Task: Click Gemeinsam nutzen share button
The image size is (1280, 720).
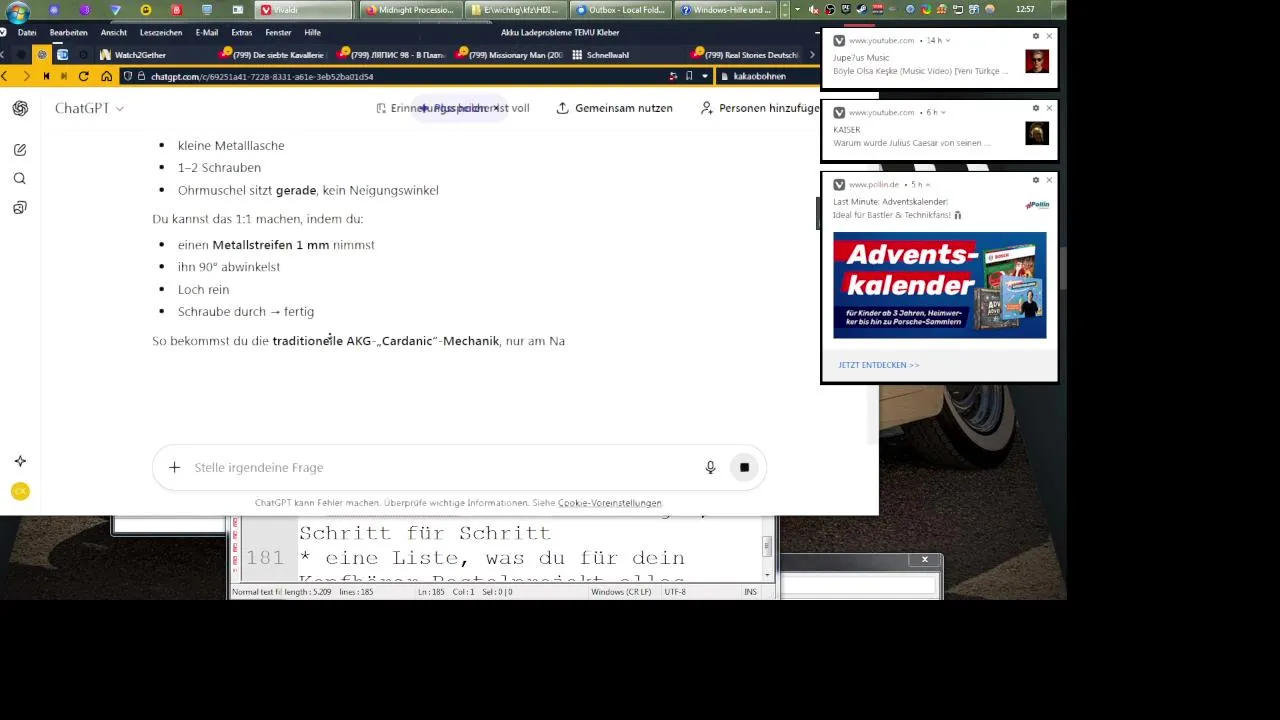Action: pyautogui.click(x=614, y=108)
